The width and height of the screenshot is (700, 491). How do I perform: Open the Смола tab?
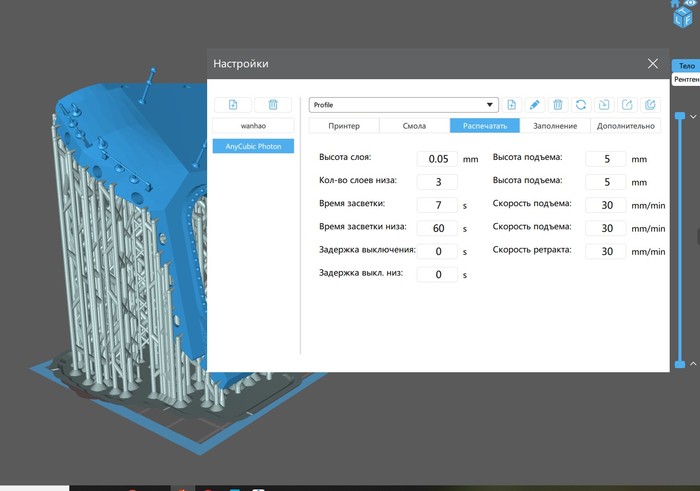[x=414, y=126]
